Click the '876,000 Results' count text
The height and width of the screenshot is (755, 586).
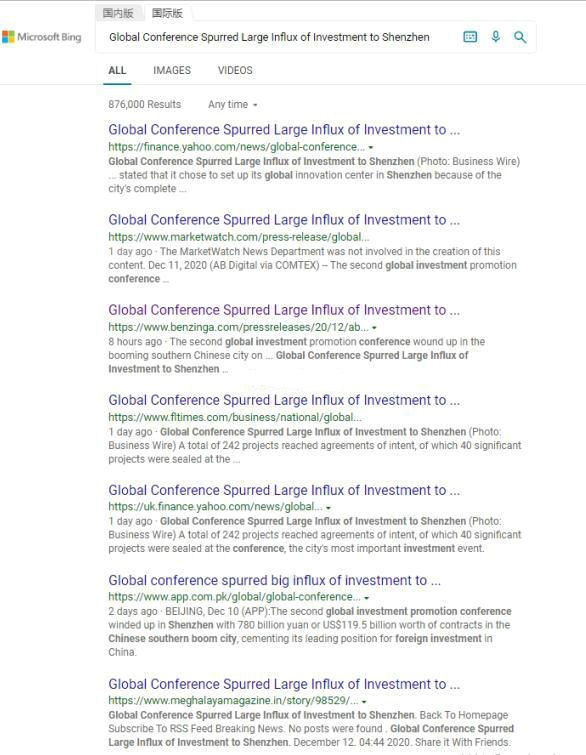(x=144, y=104)
